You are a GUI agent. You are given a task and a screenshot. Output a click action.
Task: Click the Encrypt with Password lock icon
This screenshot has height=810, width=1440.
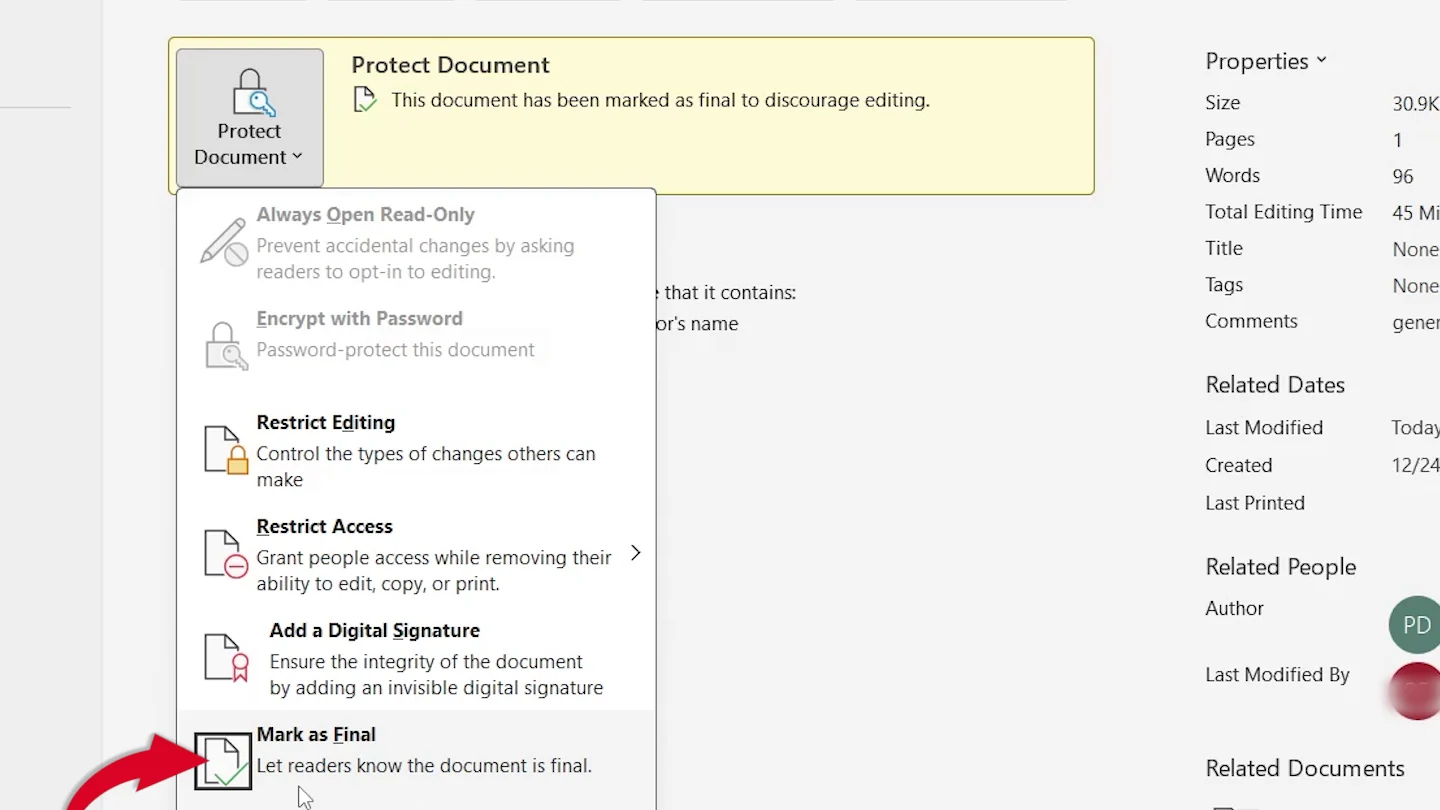click(226, 346)
